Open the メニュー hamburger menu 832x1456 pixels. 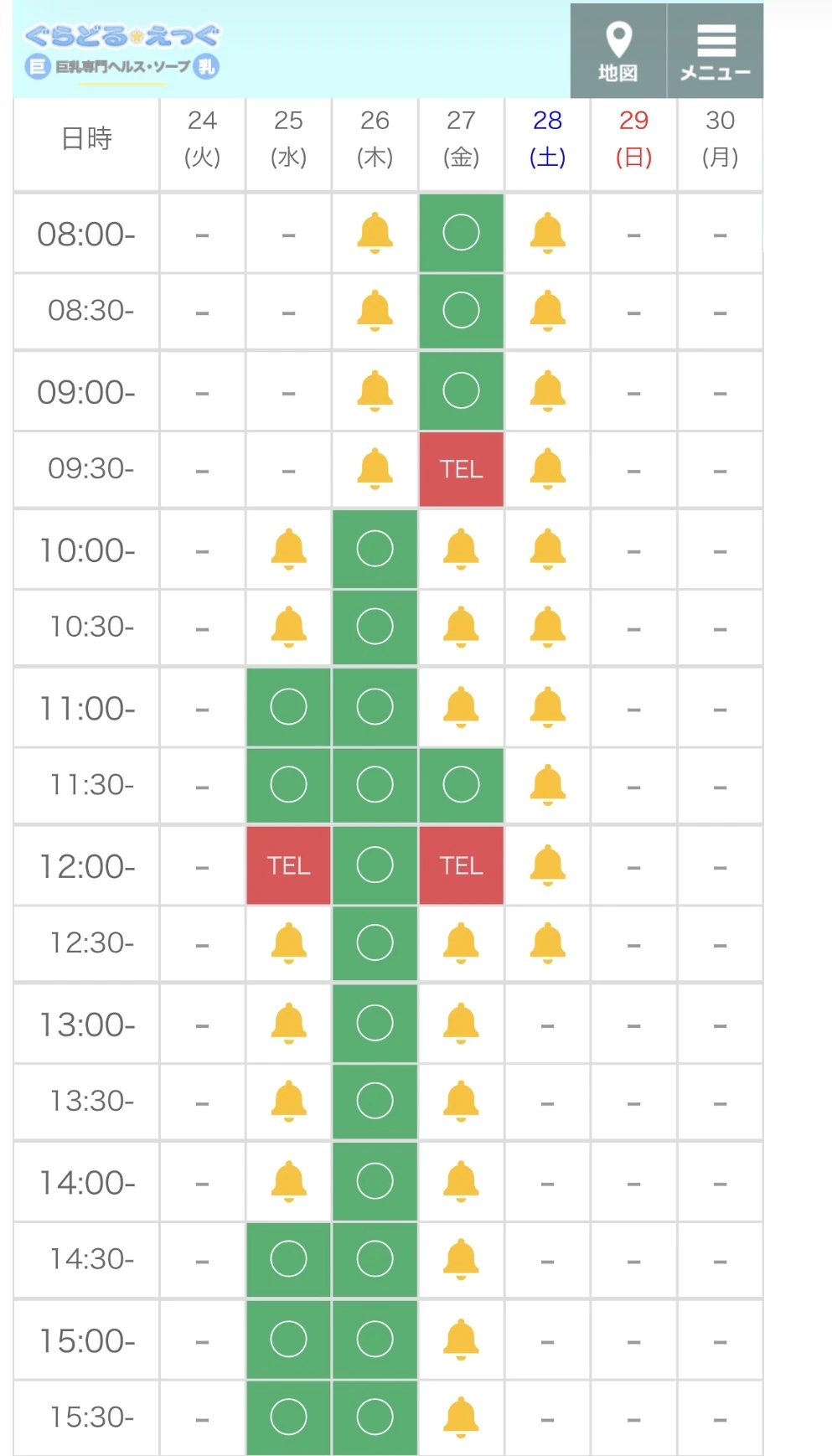pyautogui.click(x=716, y=51)
